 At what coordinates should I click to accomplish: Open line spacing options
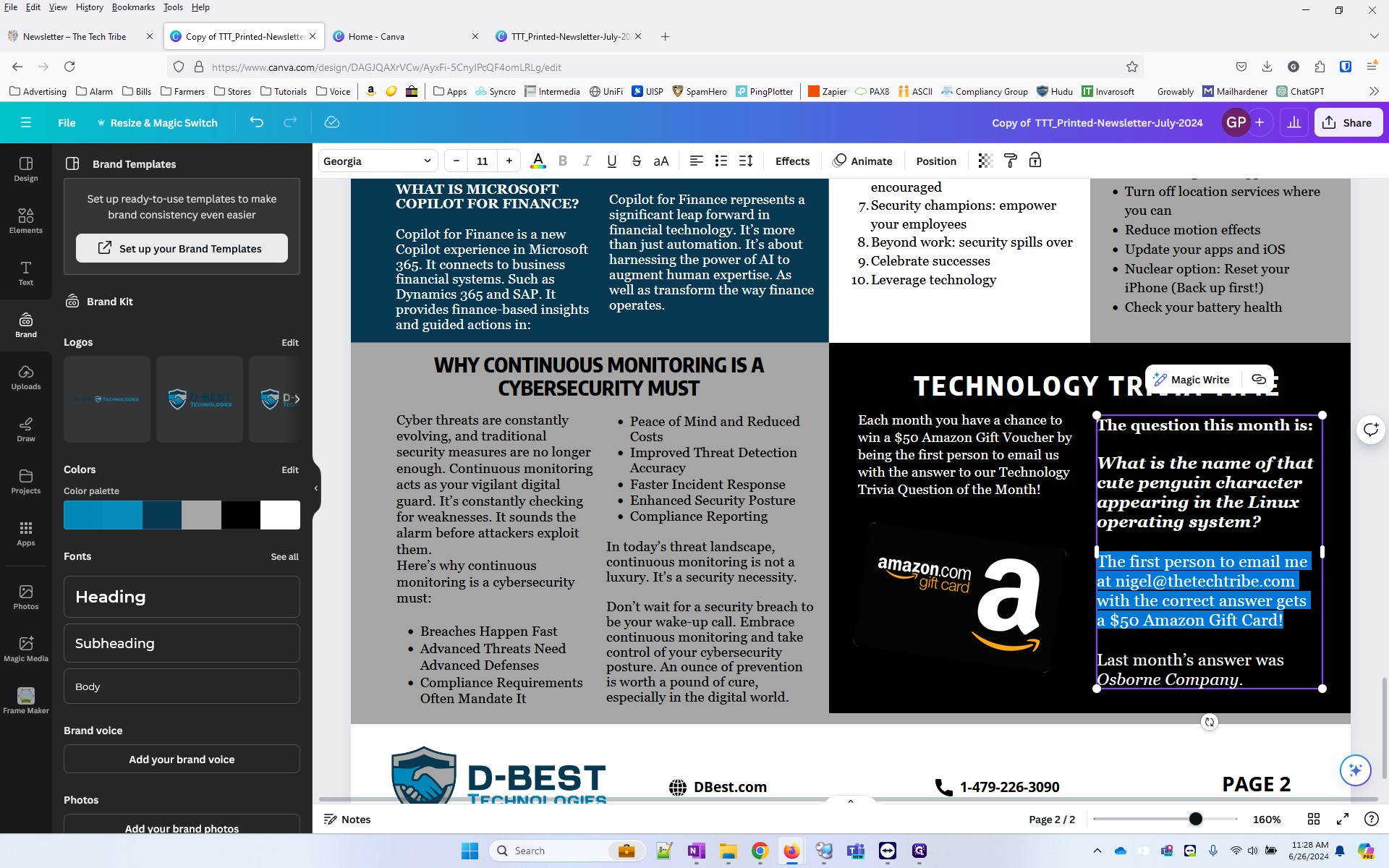tap(746, 161)
